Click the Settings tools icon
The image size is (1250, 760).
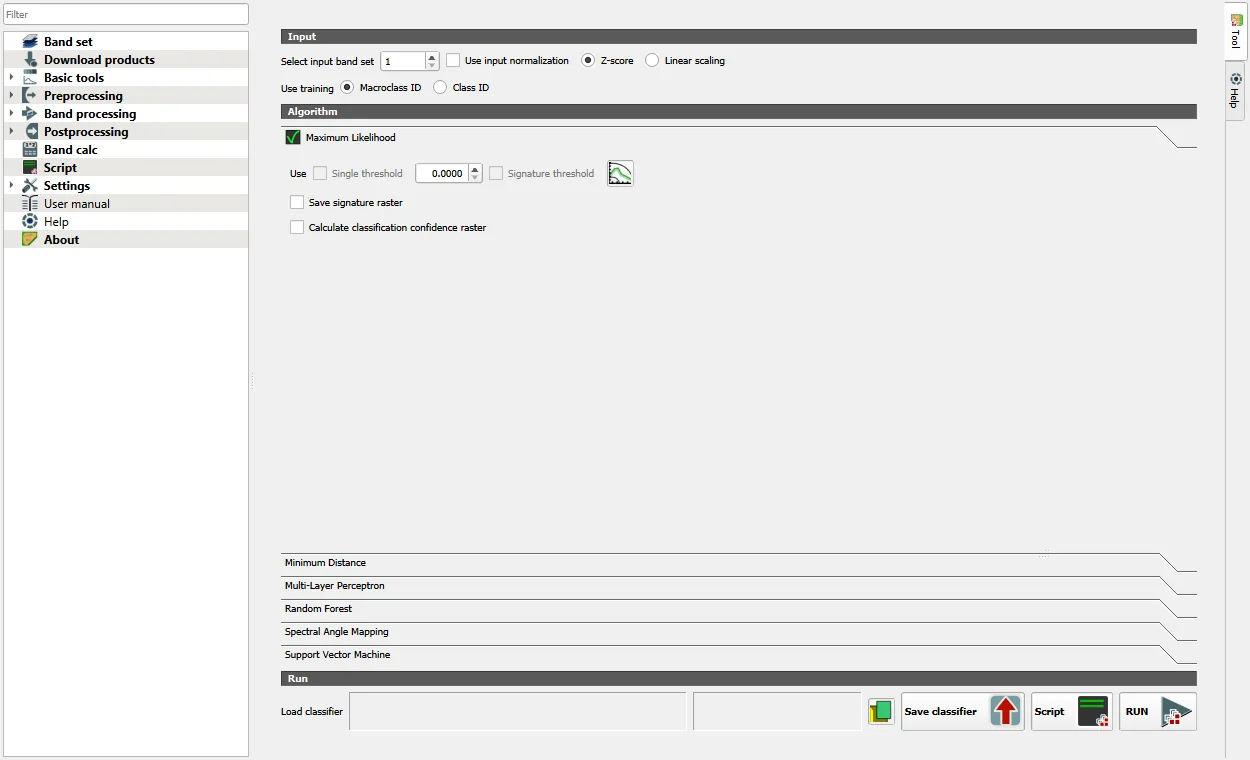click(30, 186)
